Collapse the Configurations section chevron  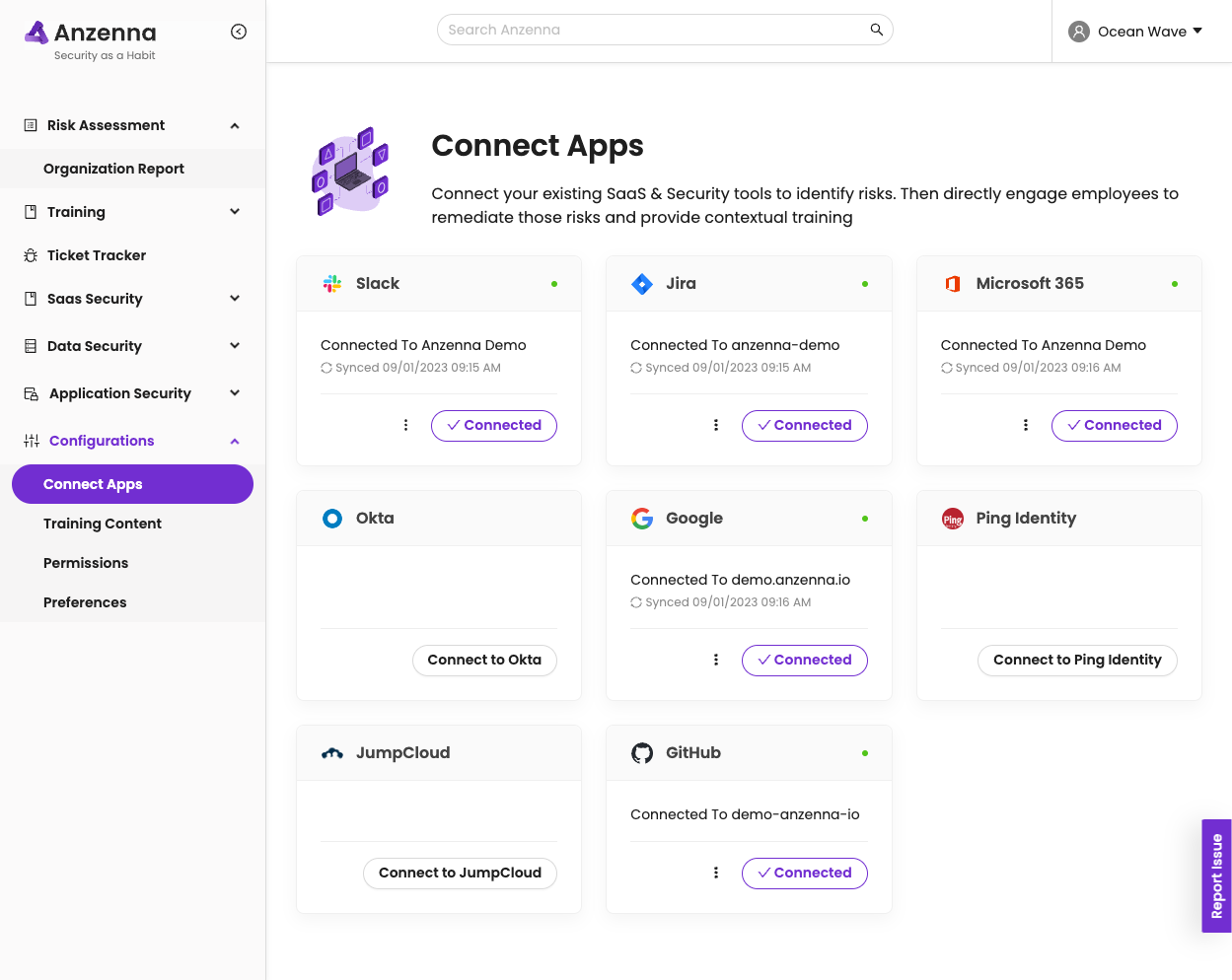coord(235,441)
